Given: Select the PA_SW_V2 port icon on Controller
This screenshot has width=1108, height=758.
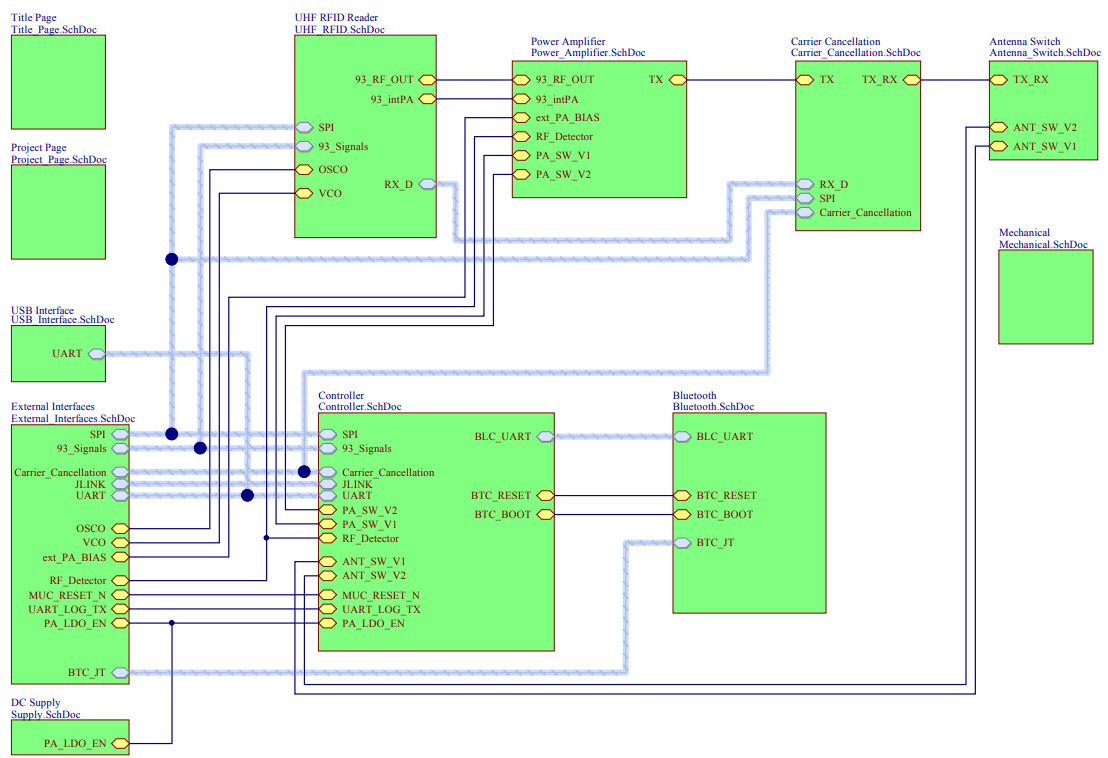Looking at the screenshot, I should tap(328, 510).
